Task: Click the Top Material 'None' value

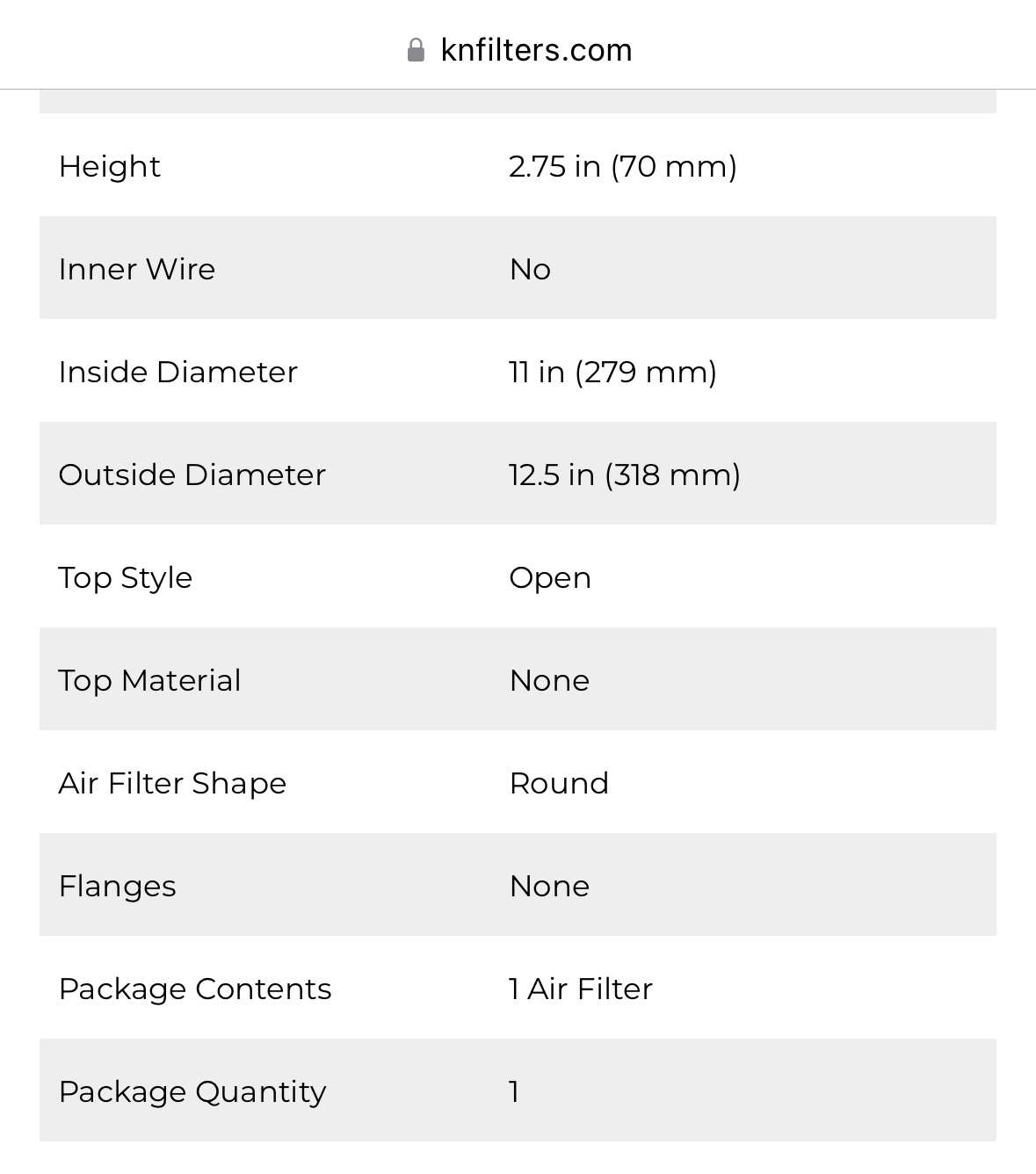Action: pos(550,680)
